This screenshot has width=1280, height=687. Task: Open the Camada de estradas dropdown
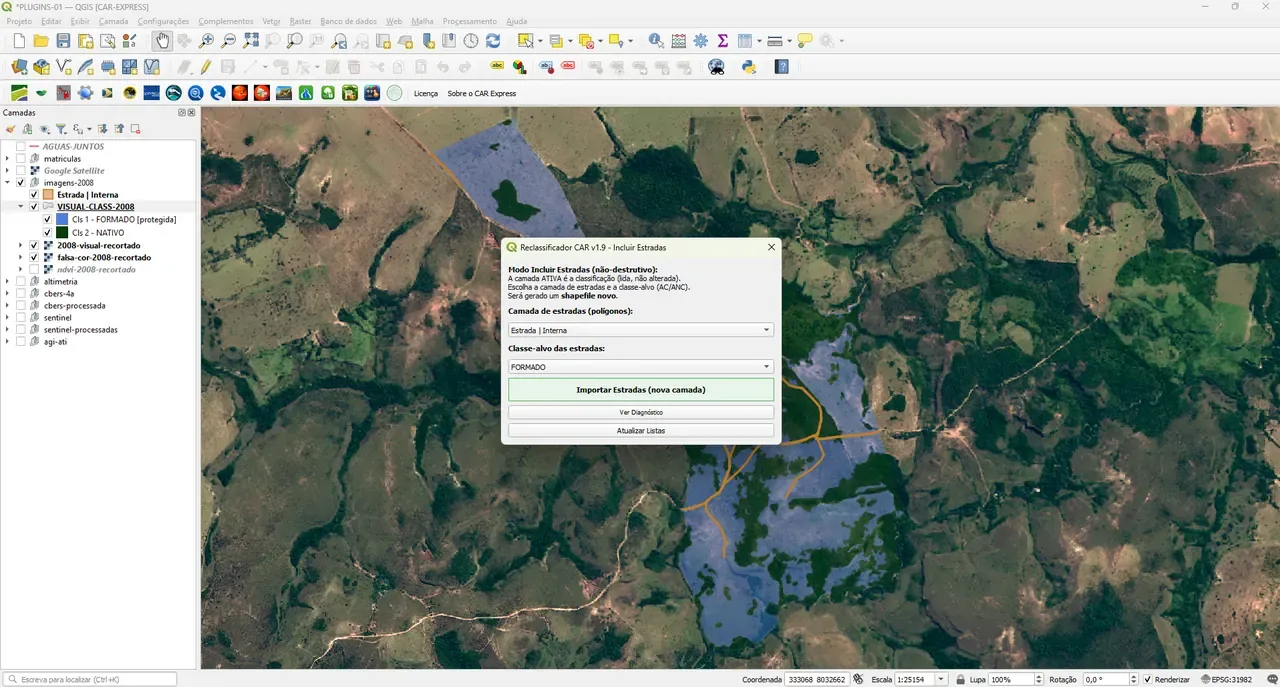(x=640, y=330)
